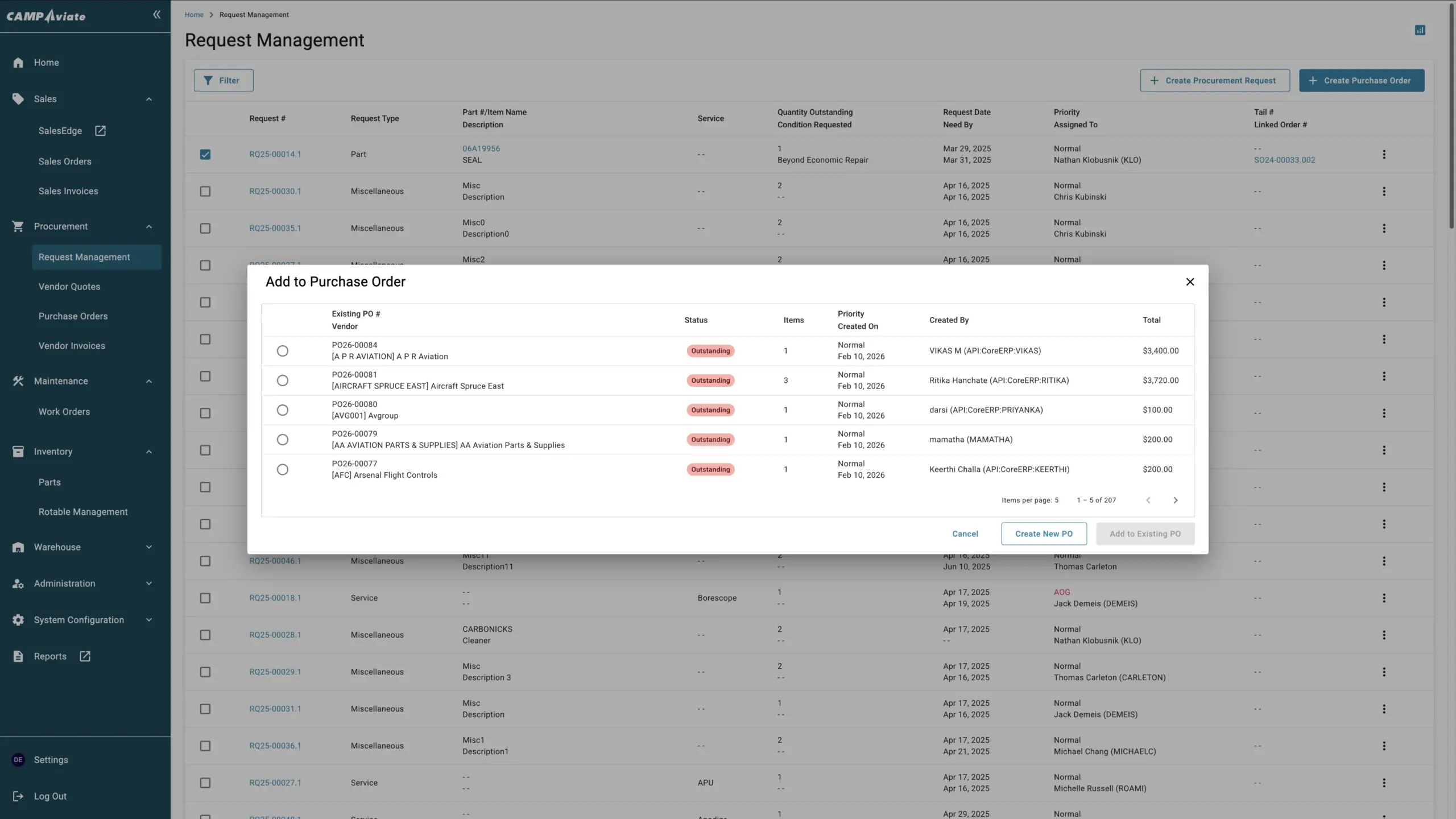Click the Home house icon in sidebar
1456x819 pixels.
[18, 63]
